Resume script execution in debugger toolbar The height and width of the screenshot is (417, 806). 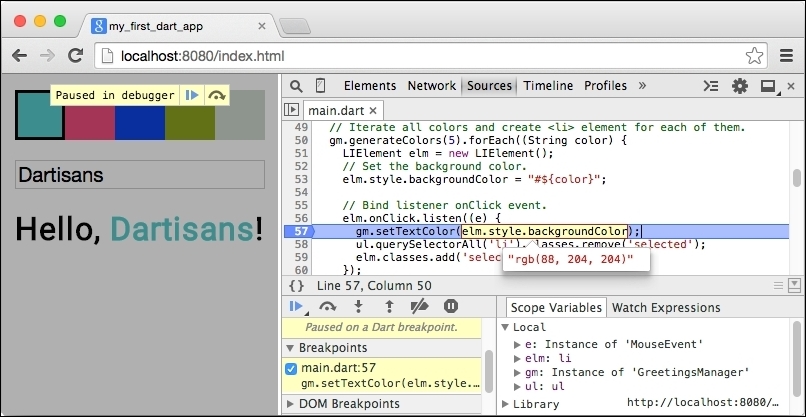click(297, 307)
